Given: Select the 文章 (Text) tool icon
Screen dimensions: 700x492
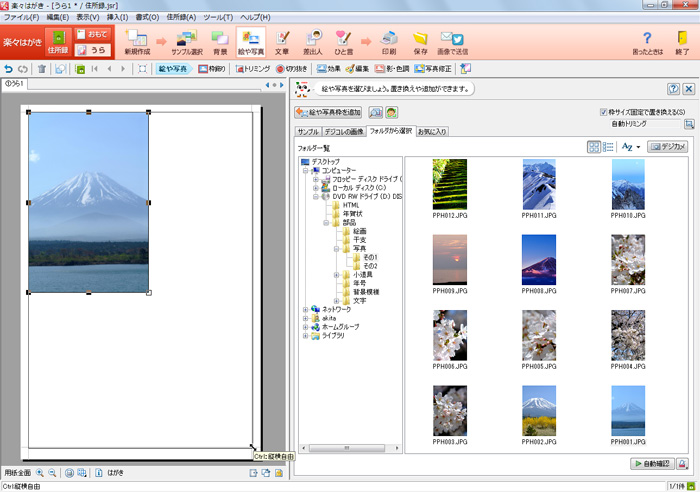Looking at the screenshot, I should click(x=282, y=42).
